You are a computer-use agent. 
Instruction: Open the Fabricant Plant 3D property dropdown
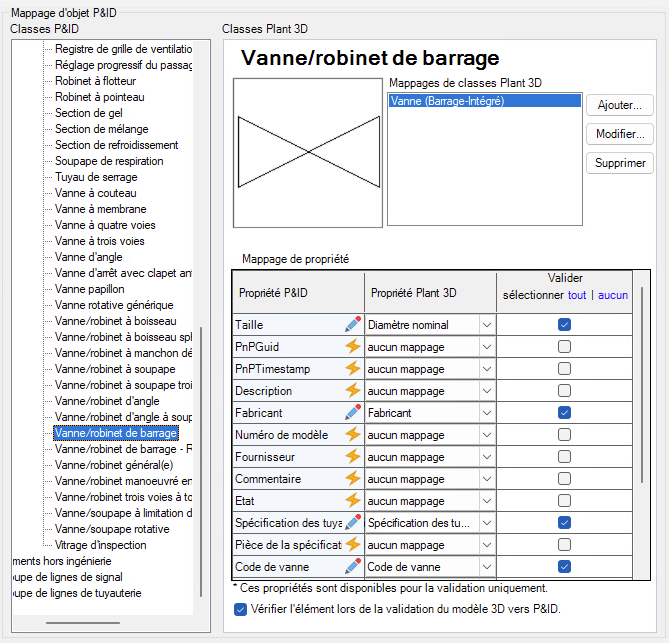487,413
